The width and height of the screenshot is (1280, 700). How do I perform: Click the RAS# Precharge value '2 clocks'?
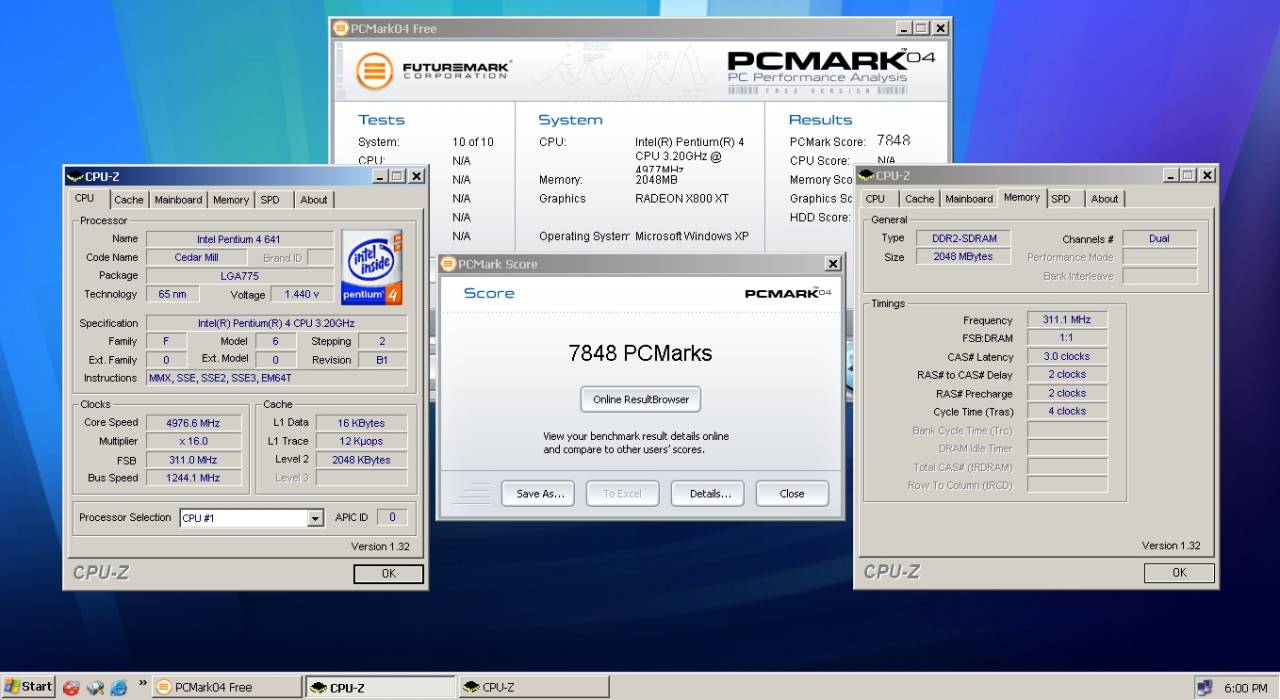pos(1067,393)
